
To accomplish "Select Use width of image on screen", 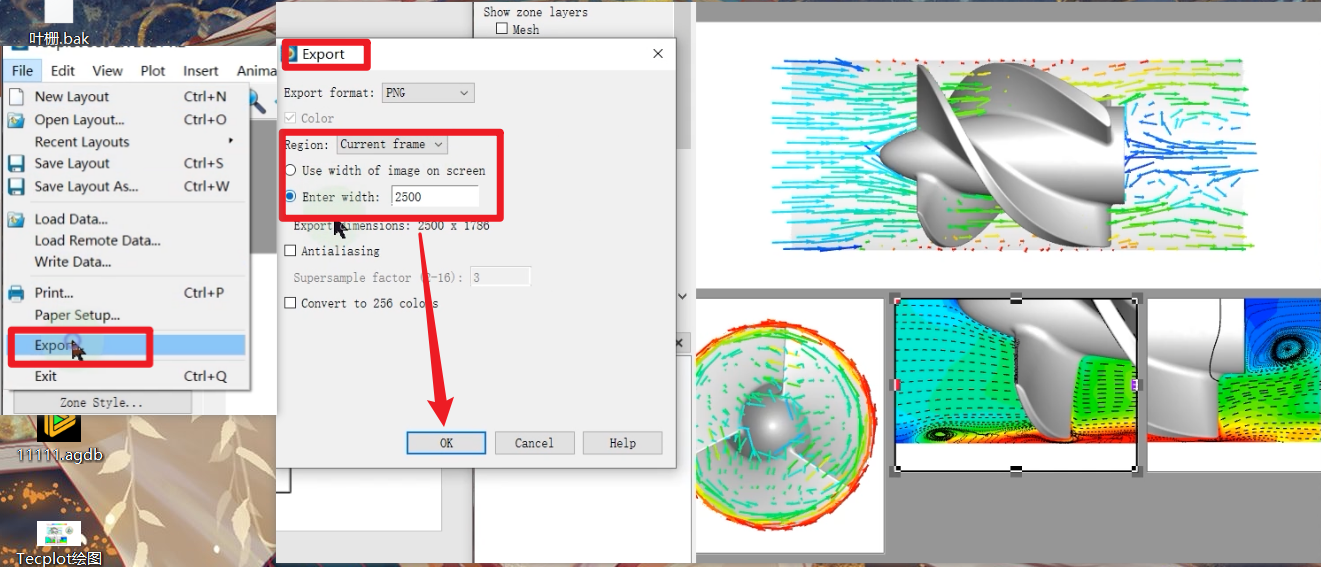I will pos(291,171).
